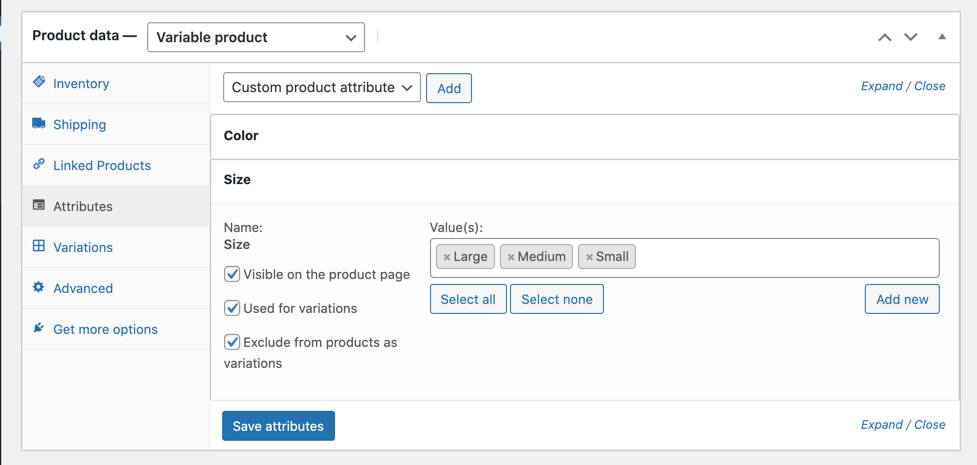Toggle the Used for variations checkbox
The width and height of the screenshot is (977, 465).
point(232,308)
